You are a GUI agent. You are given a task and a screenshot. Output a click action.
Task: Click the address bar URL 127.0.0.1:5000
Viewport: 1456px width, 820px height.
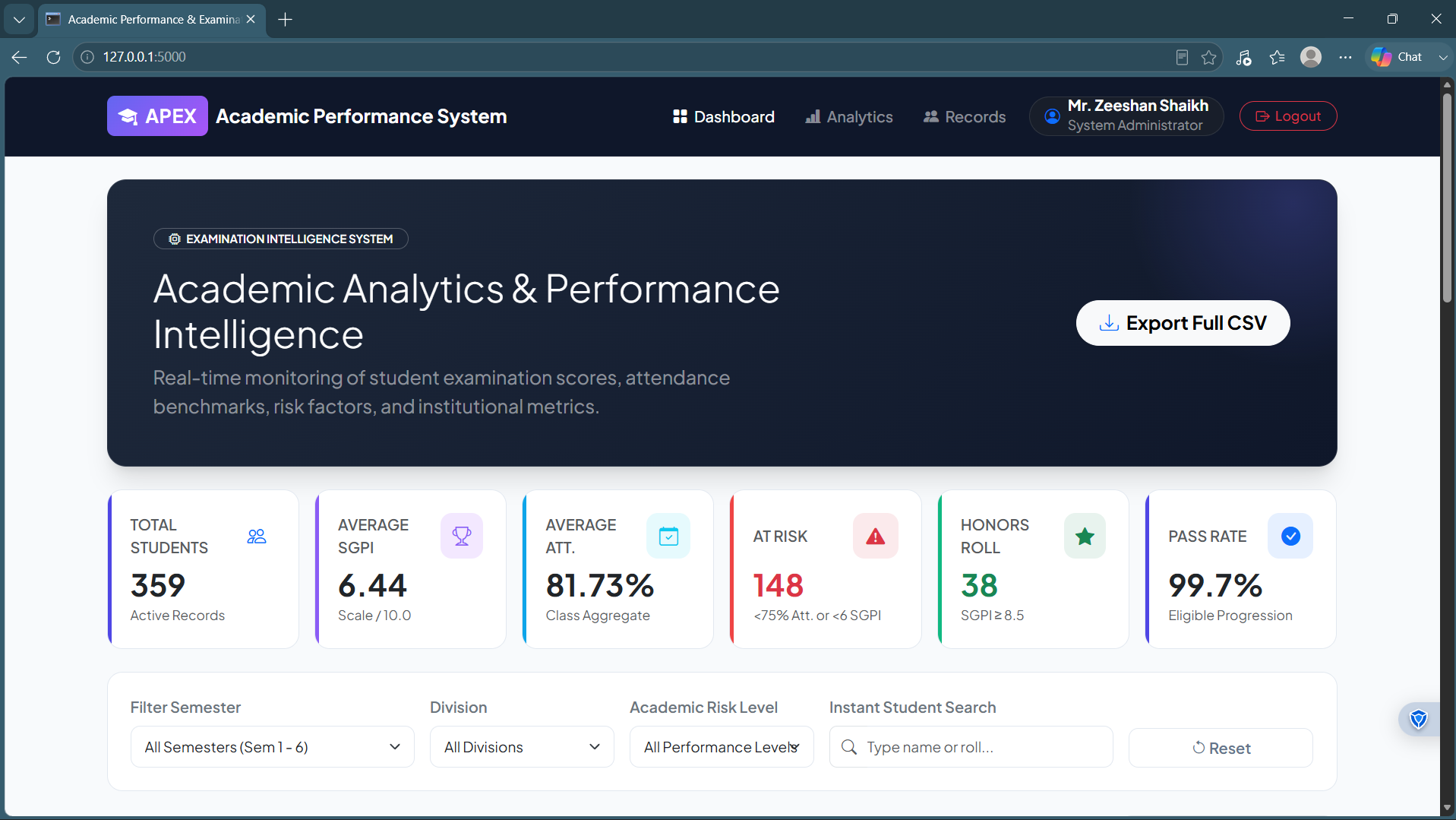144,57
